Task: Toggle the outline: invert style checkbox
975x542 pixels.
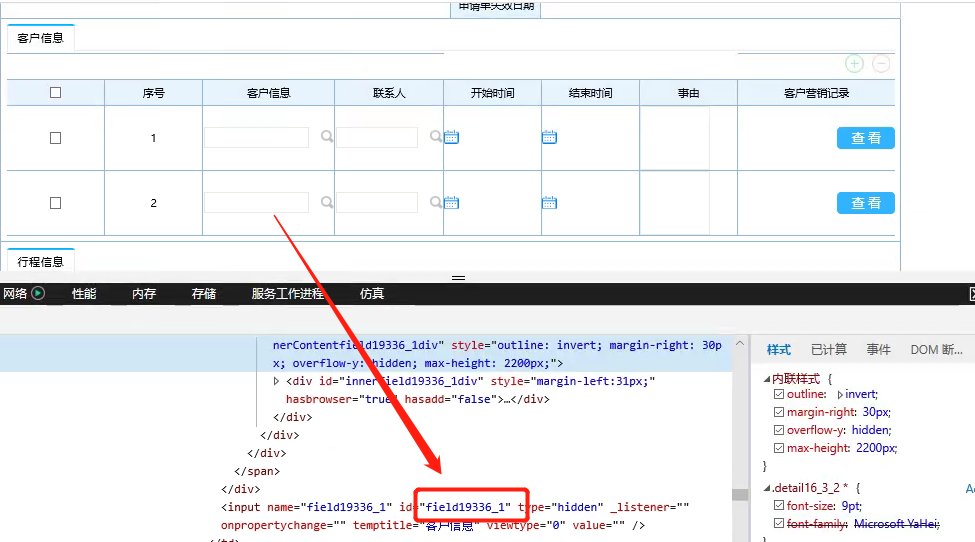Action: (779, 394)
